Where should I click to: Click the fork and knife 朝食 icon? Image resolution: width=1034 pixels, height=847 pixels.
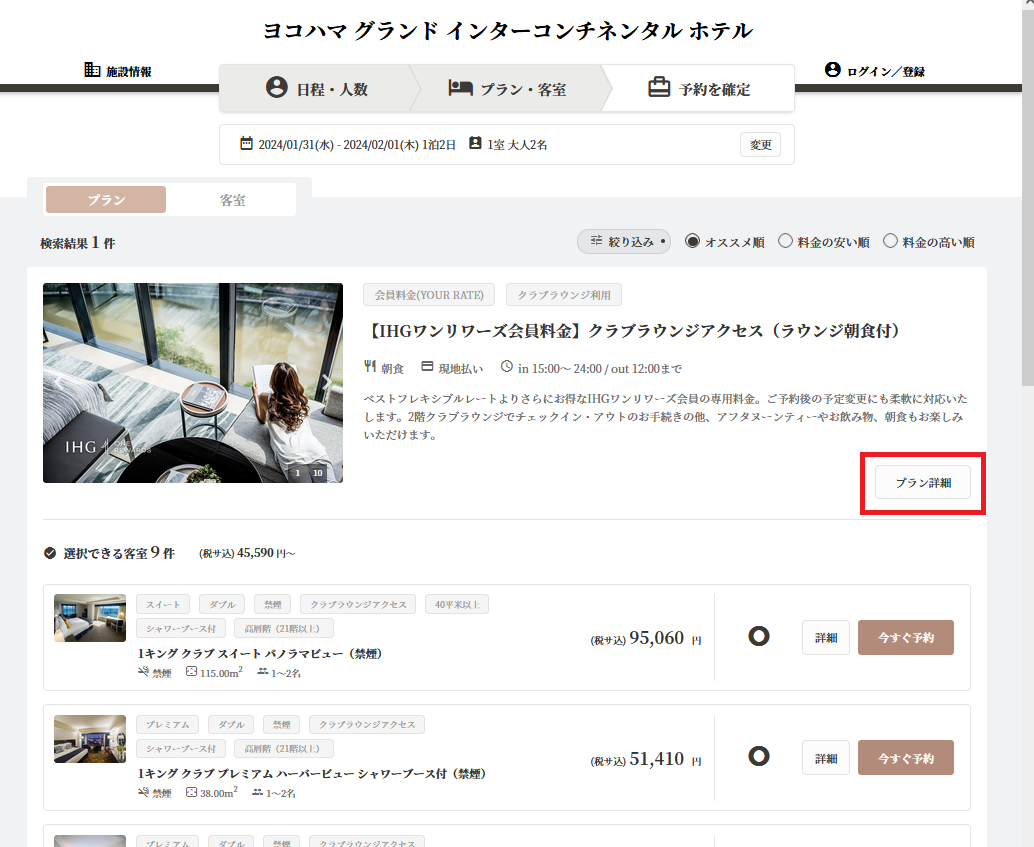coord(370,366)
